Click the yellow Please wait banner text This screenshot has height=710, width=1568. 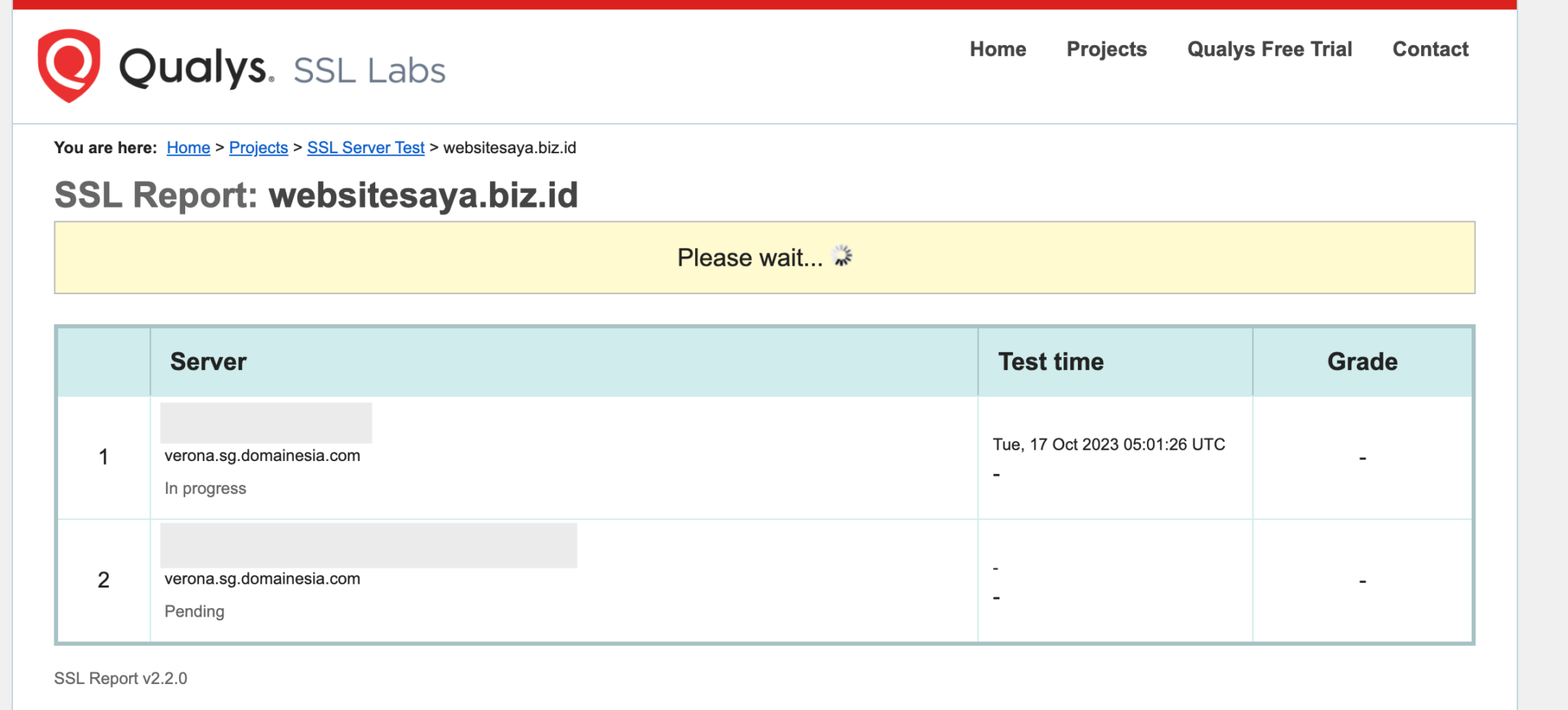750,258
